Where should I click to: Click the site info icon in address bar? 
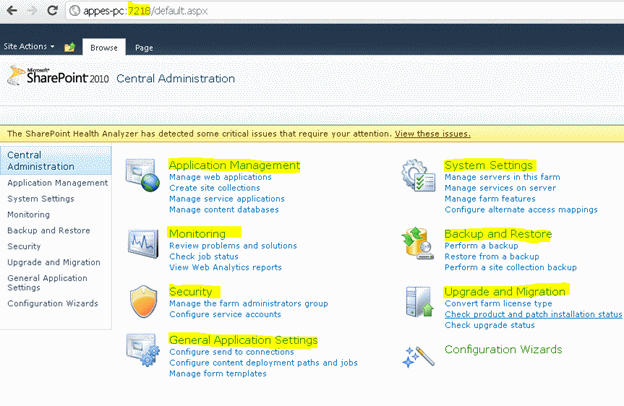tap(74, 11)
